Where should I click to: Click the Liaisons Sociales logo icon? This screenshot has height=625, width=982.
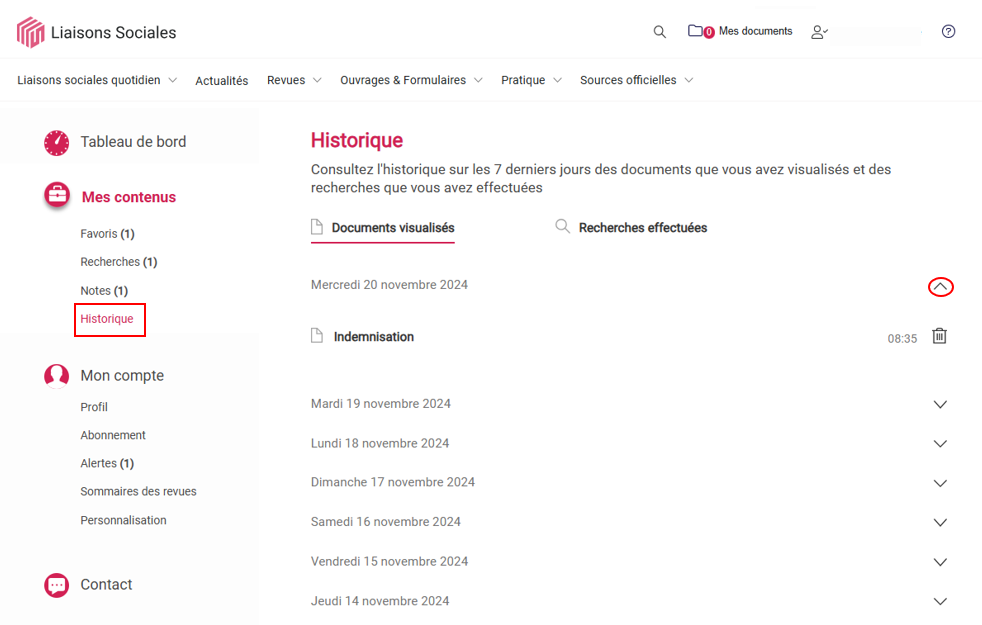[x=30, y=32]
